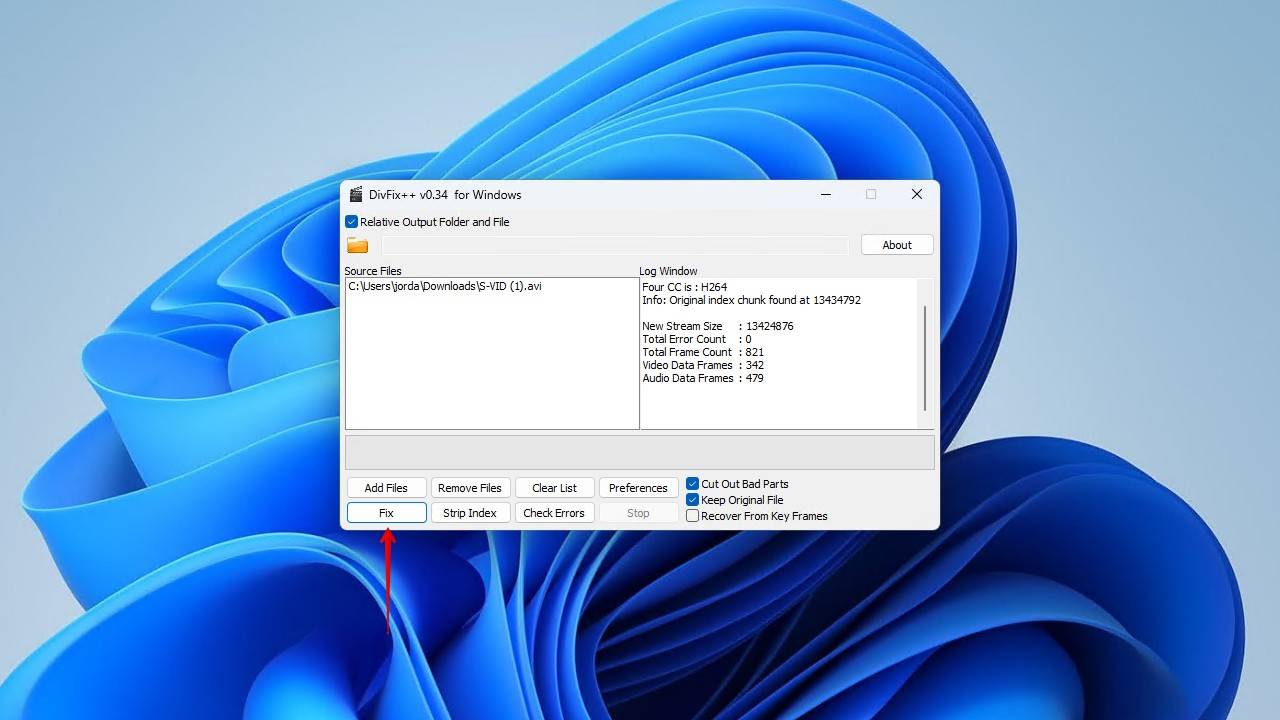
Task: Minimize the DivFix++ window
Action: tap(826, 195)
